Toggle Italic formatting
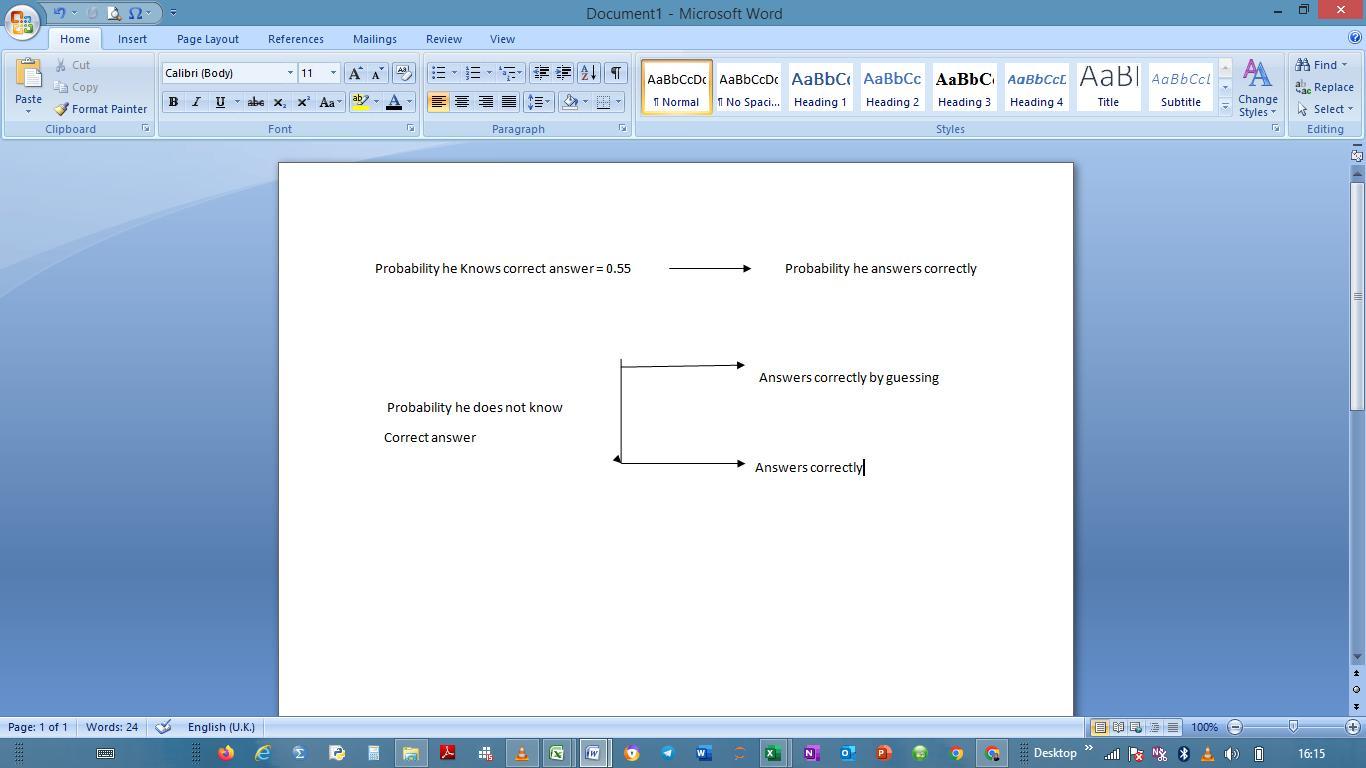1366x768 pixels. tap(196, 102)
